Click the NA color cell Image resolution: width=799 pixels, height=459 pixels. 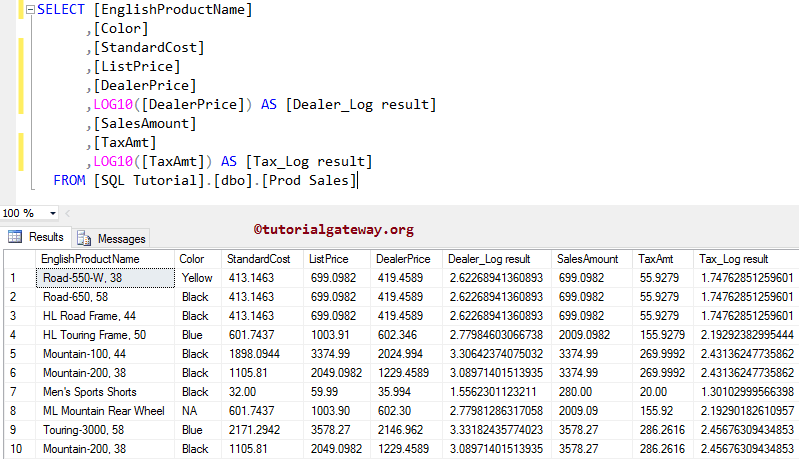pyautogui.click(x=198, y=411)
